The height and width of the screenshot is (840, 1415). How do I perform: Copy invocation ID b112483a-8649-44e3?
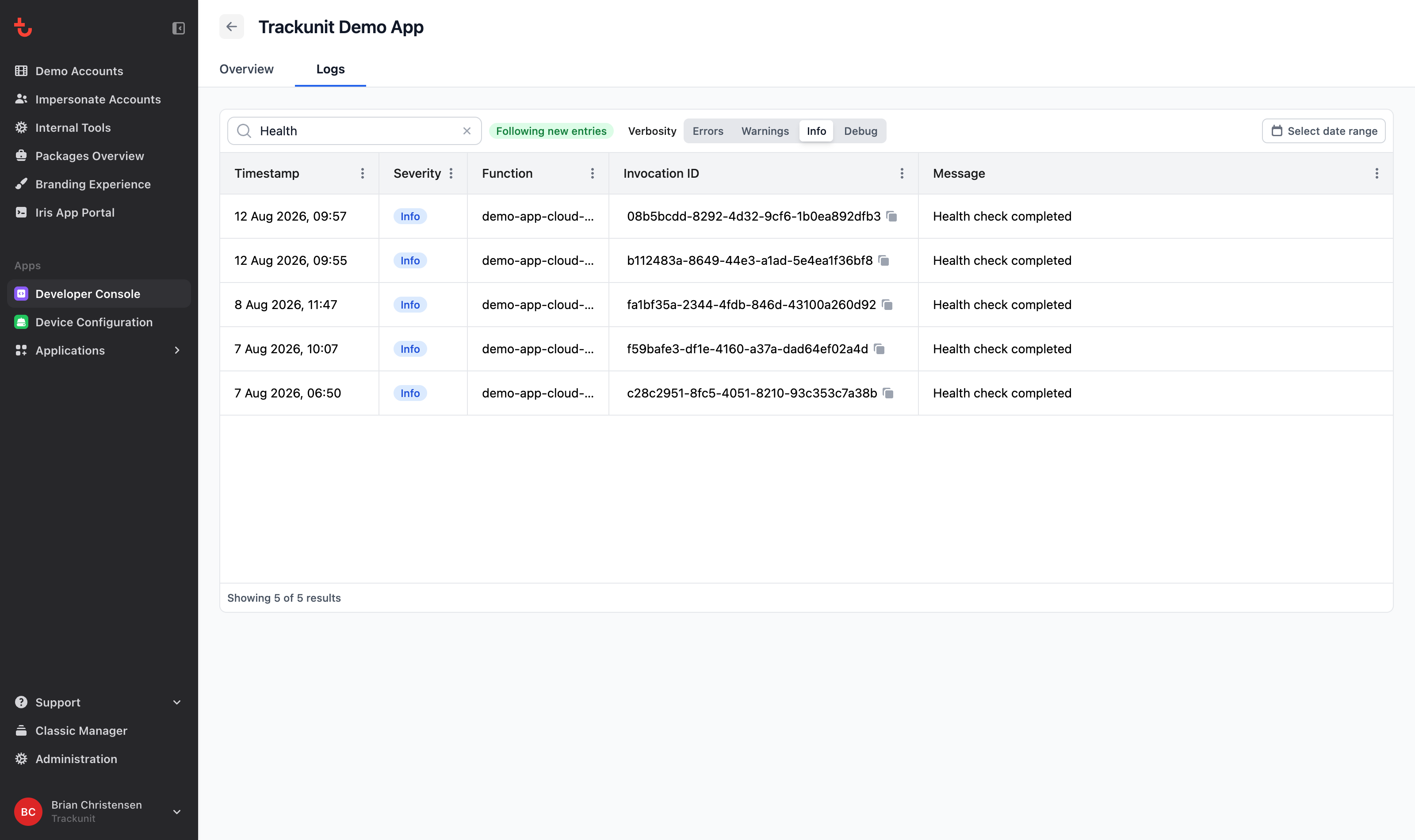[x=884, y=260]
